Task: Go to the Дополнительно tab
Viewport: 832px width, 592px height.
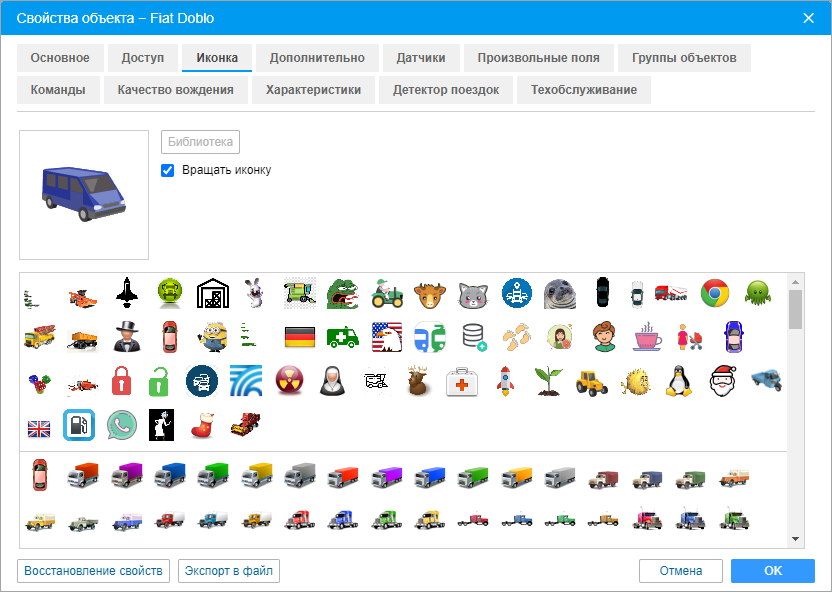Action: click(317, 58)
